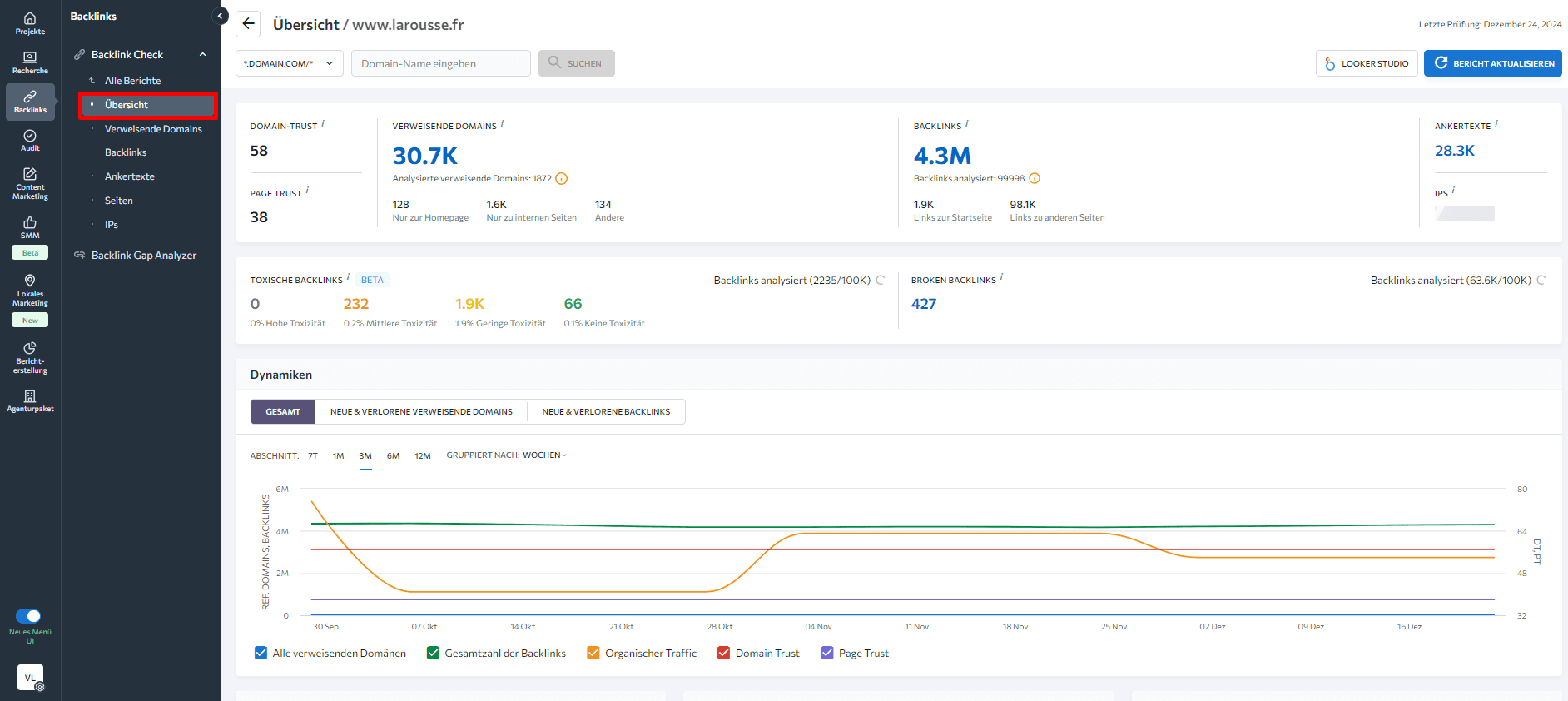
Task: Set period to 3M
Action: pyautogui.click(x=365, y=456)
